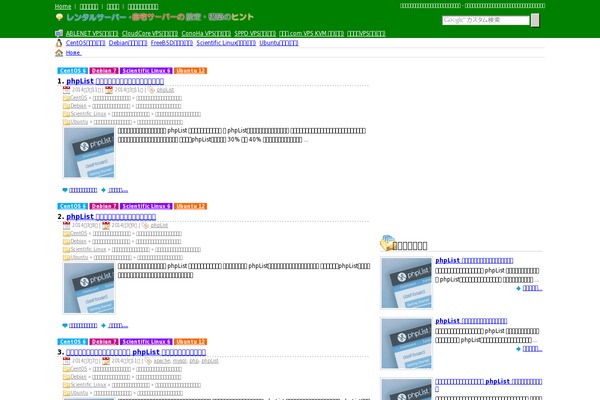Open the phpList thumbnail of article 1
600x400 pixels.
pyautogui.click(x=89, y=153)
